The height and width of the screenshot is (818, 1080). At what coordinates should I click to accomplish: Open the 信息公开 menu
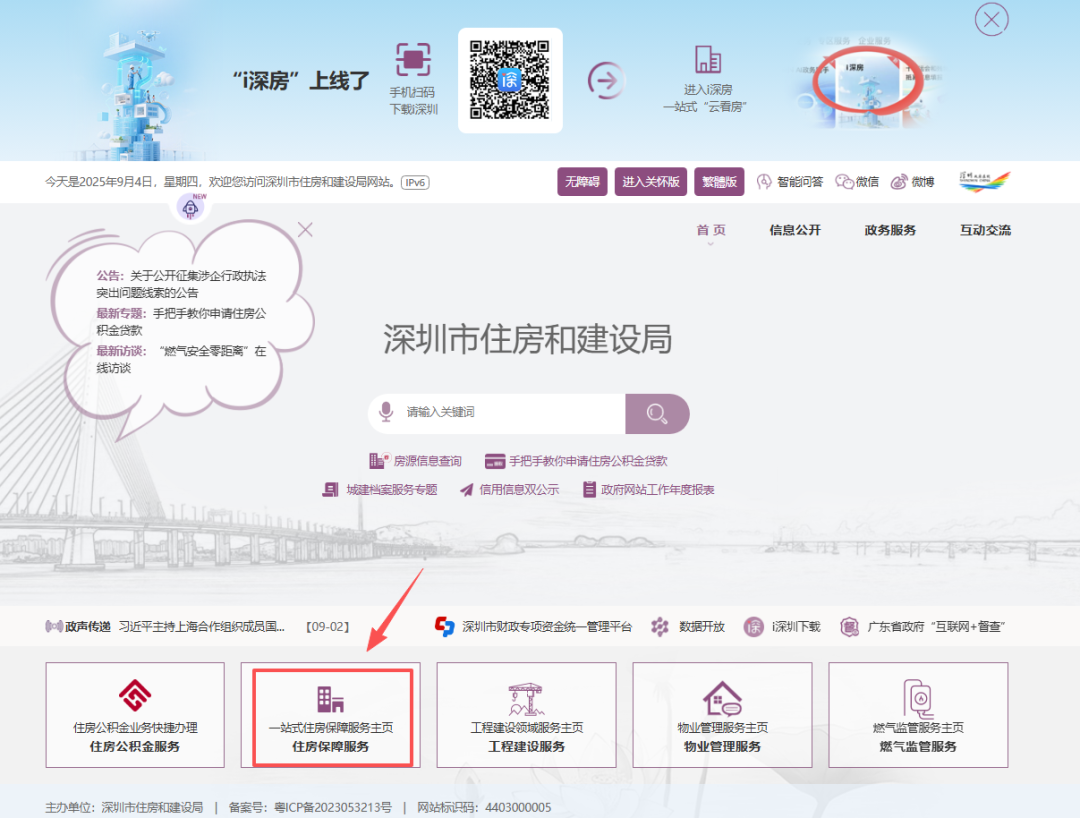[x=795, y=230]
